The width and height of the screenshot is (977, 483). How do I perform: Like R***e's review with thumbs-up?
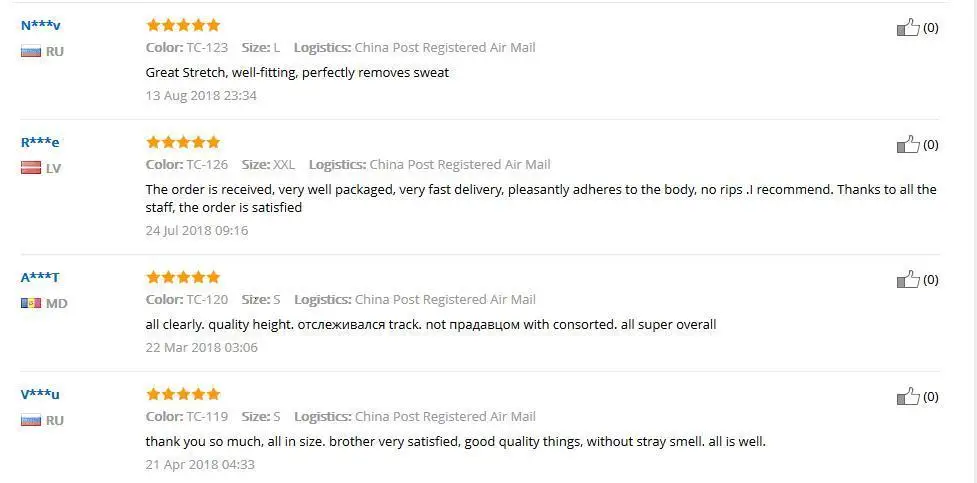click(908, 145)
